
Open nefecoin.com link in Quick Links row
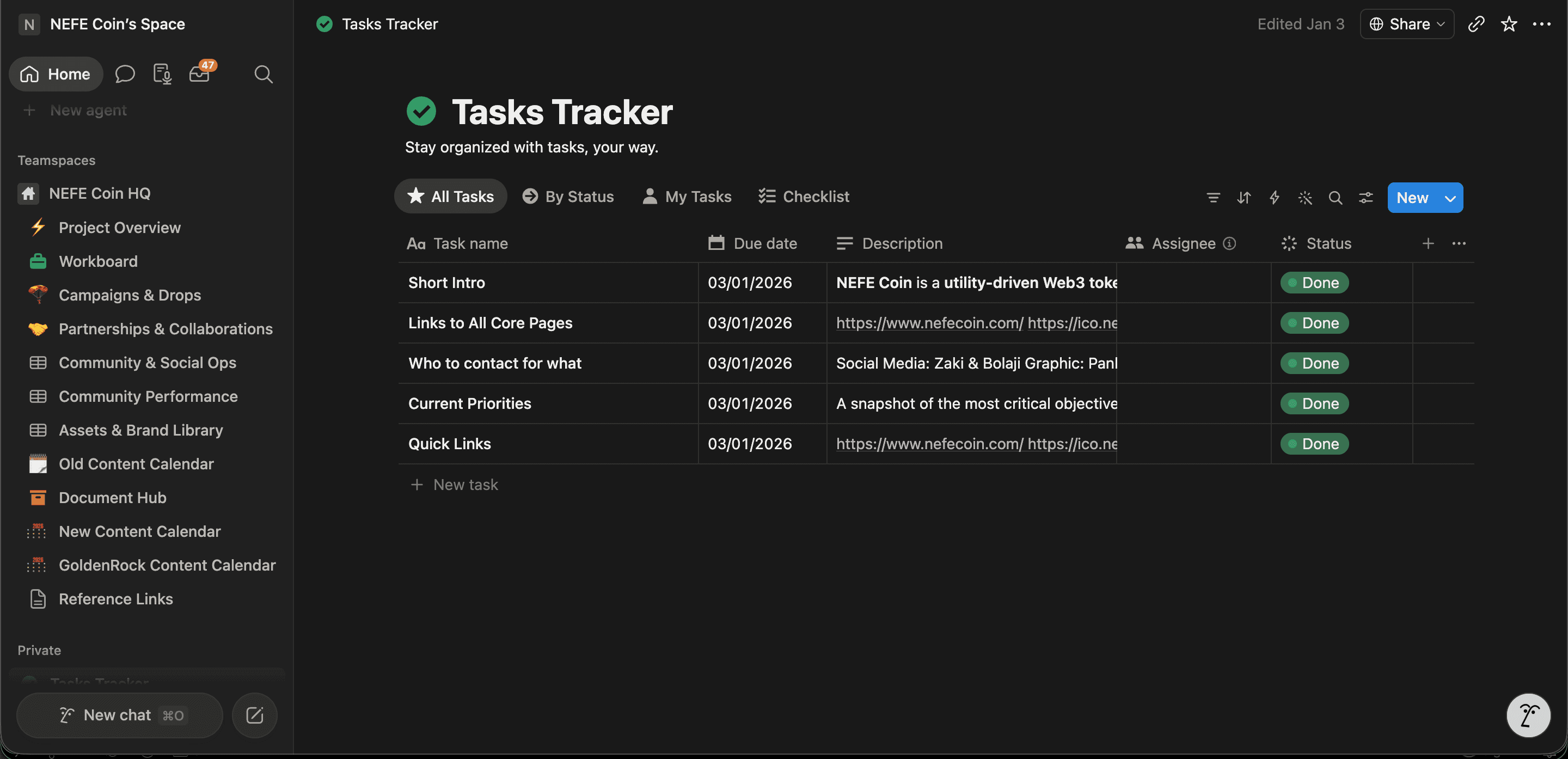tap(929, 444)
